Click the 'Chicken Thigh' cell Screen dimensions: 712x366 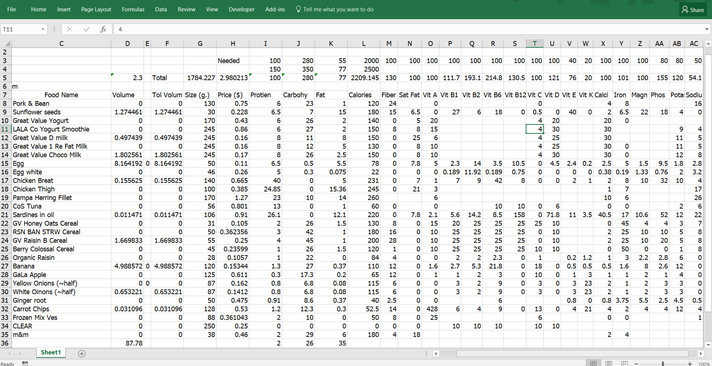click(x=61, y=189)
